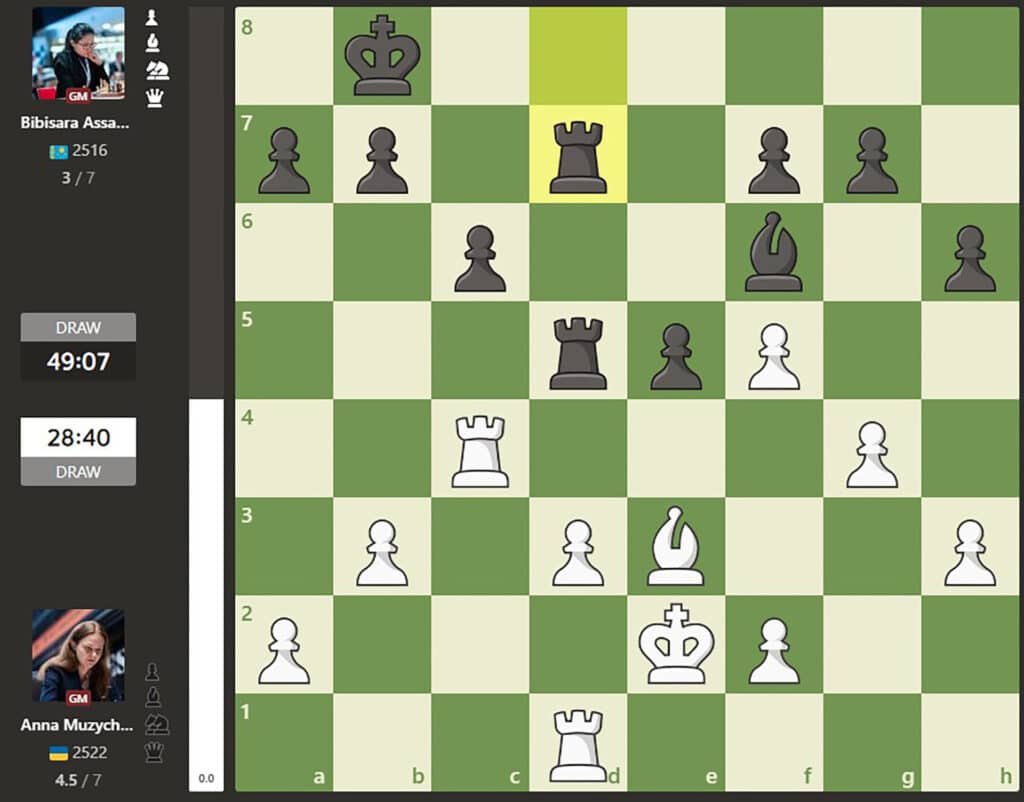
Task: Click the DRAW label below the 28:40 clock
Action: [x=78, y=472]
